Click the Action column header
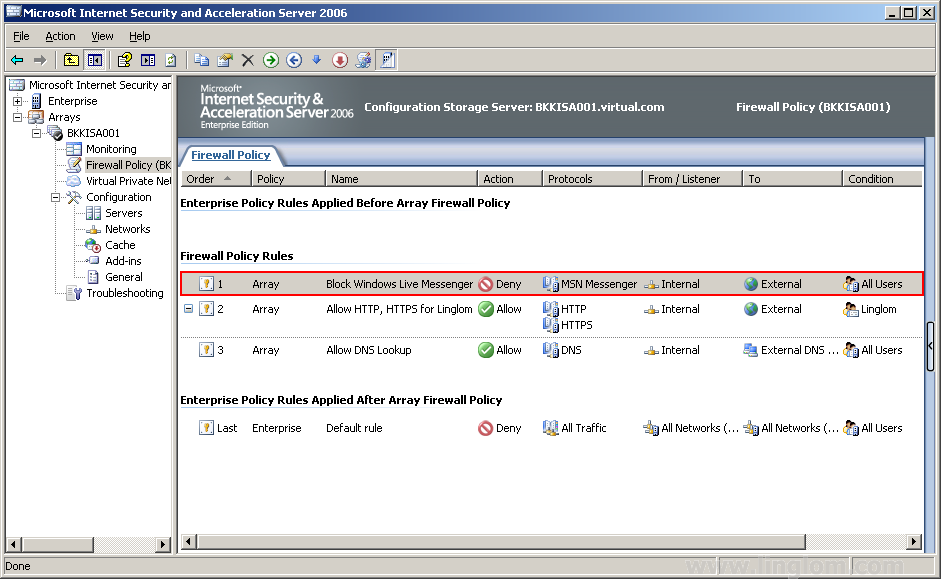This screenshot has width=941, height=579. tap(510, 179)
